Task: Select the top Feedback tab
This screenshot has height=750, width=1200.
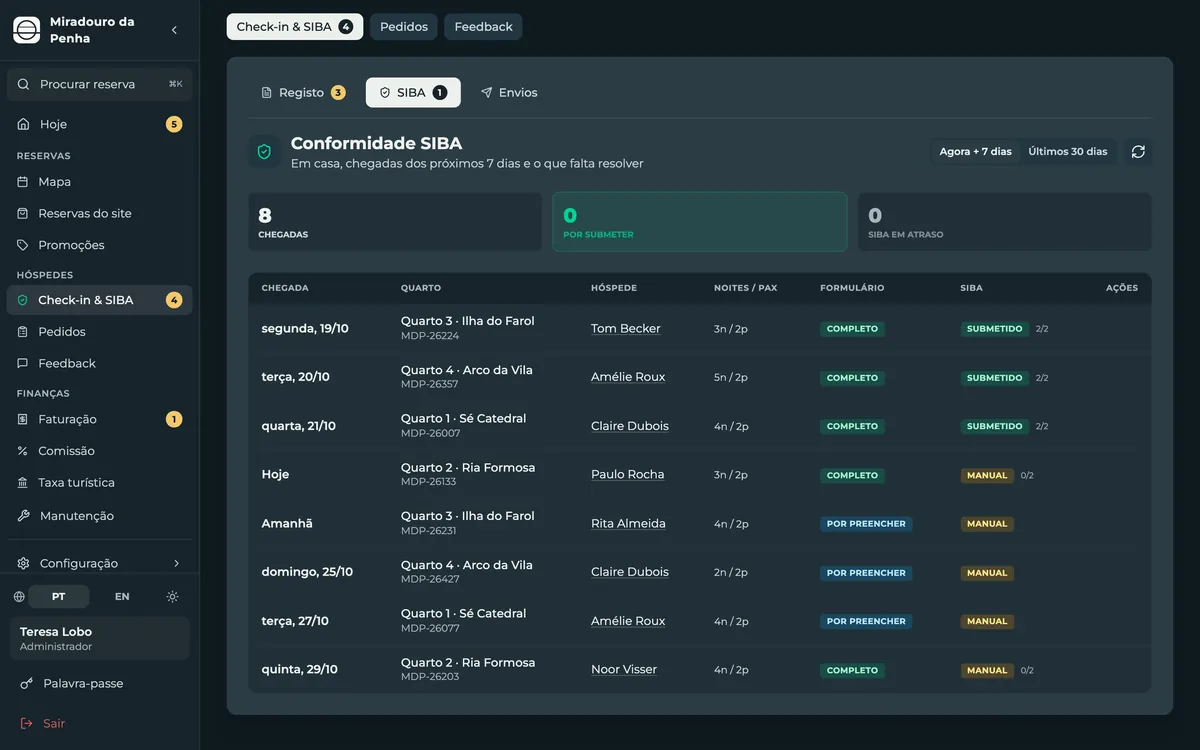Action: coord(483,27)
